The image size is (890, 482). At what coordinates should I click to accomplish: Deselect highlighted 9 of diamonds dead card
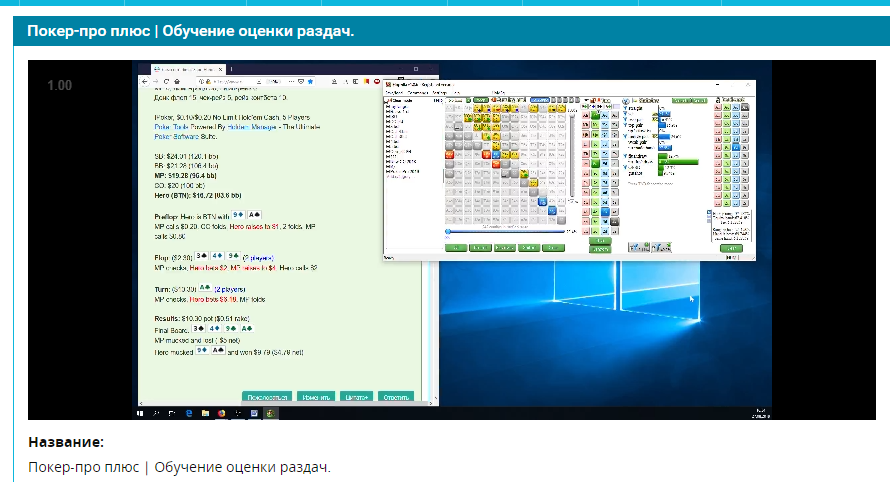tap(736, 148)
